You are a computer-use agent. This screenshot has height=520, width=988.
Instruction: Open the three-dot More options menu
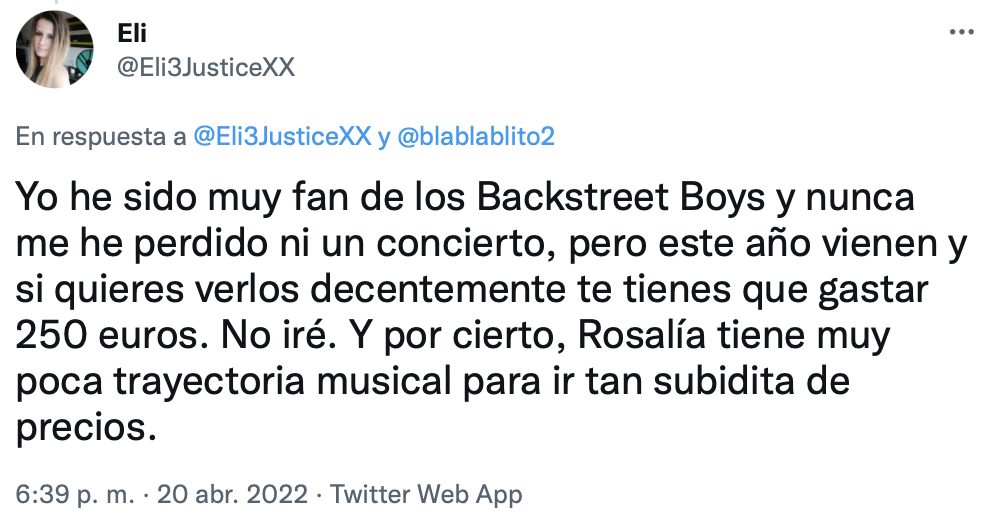pos(960,32)
